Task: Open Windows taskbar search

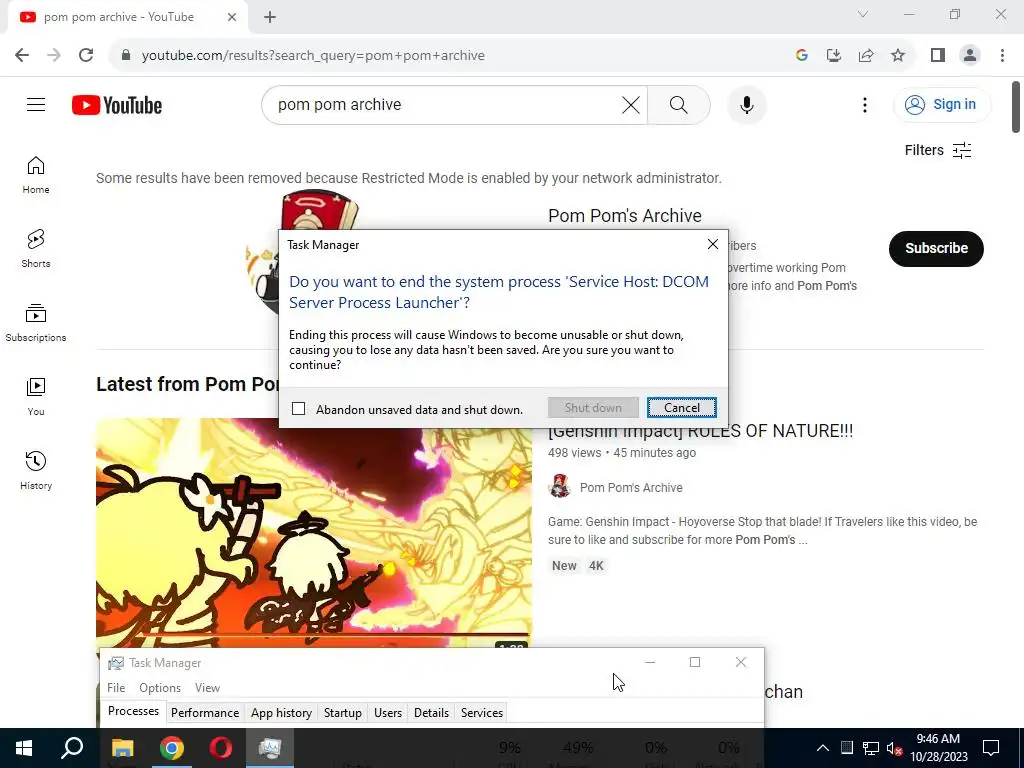Action: pyautogui.click(x=72, y=748)
